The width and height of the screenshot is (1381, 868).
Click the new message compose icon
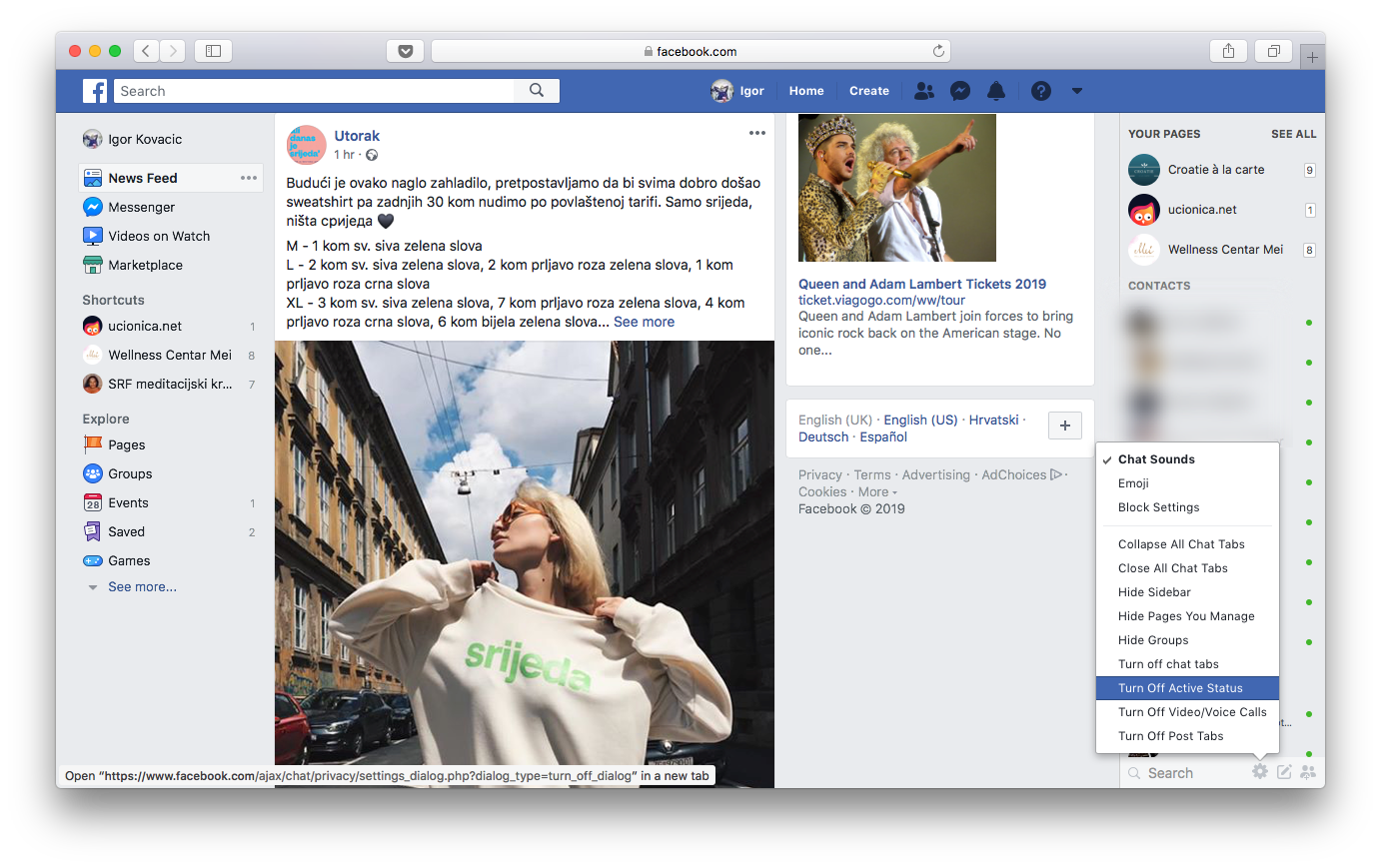click(1284, 772)
